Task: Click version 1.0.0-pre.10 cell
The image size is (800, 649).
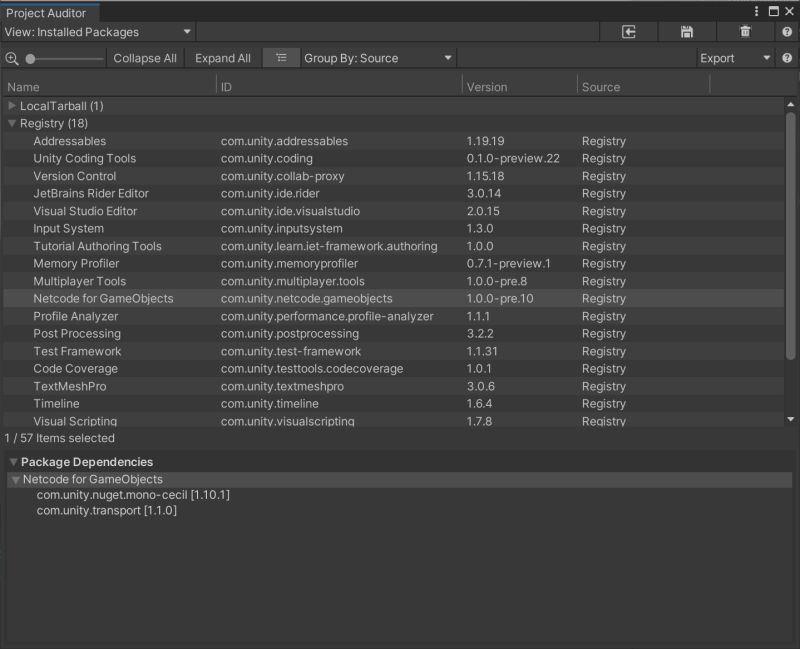Action: pyautogui.click(x=500, y=298)
